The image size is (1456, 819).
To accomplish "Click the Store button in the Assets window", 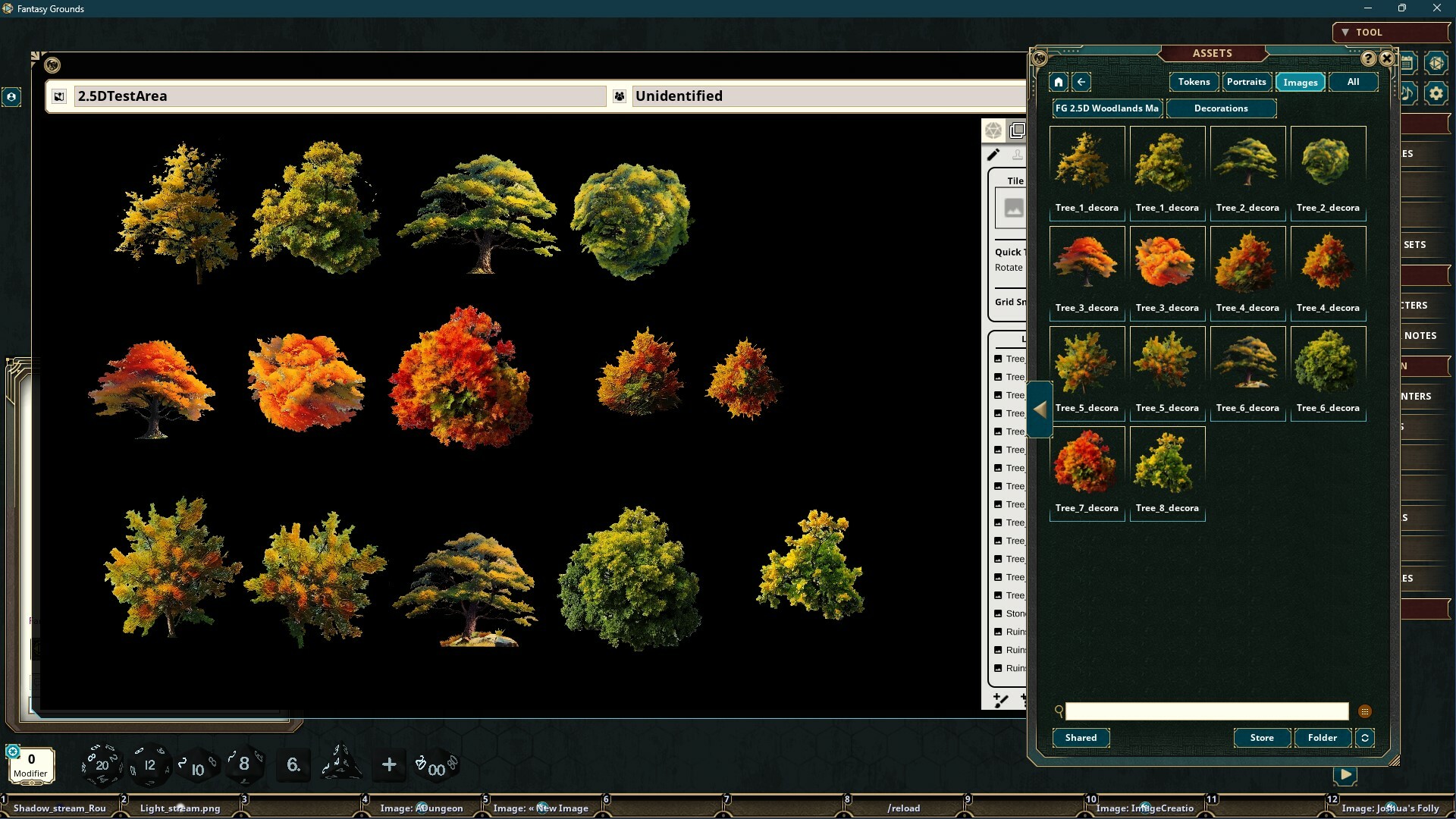I will [1260, 737].
